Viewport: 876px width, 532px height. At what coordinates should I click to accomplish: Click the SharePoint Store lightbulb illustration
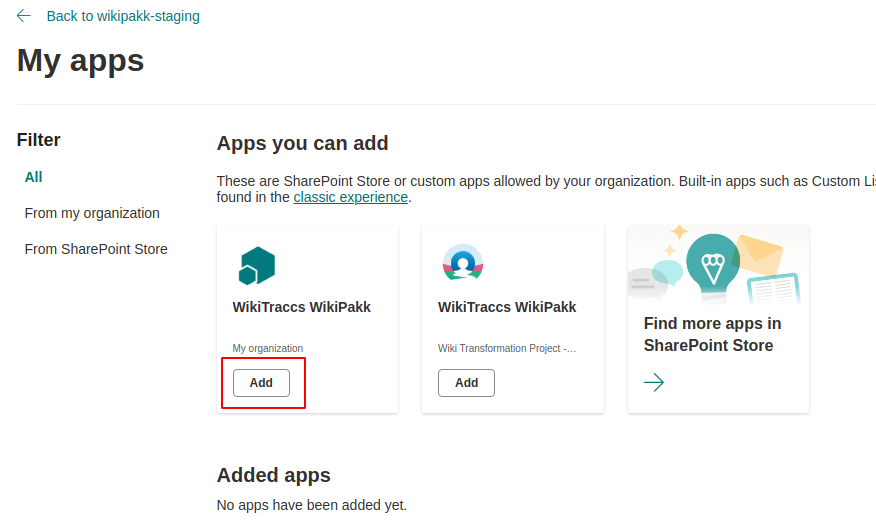coord(718,265)
